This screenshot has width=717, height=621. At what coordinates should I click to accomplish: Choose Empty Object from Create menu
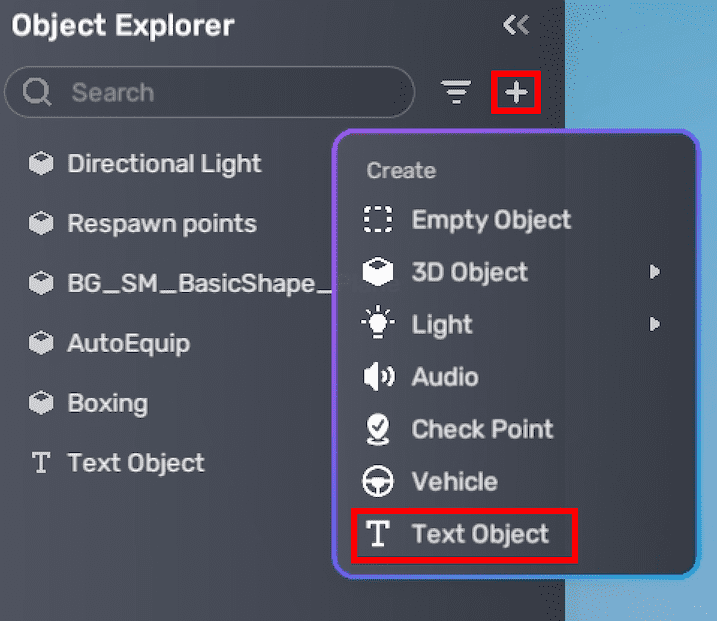point(490,220)
